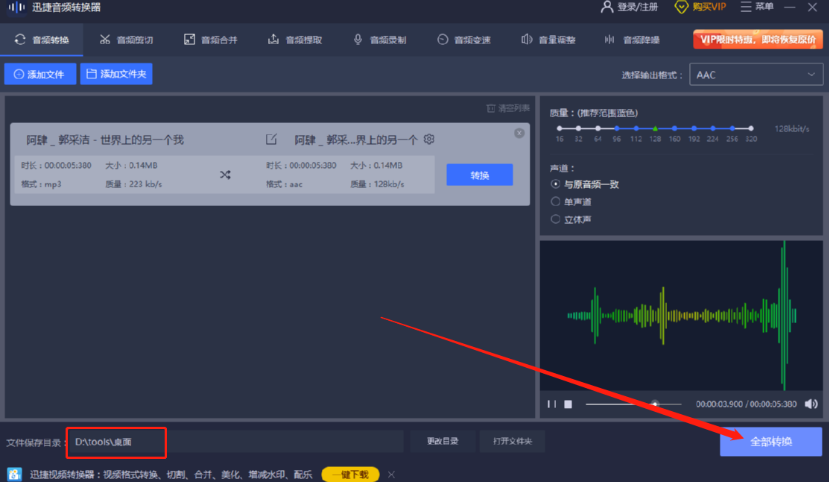Minimize the audio converter window
829x482 pixels.
pyautogui.click(x=790, y=7)
